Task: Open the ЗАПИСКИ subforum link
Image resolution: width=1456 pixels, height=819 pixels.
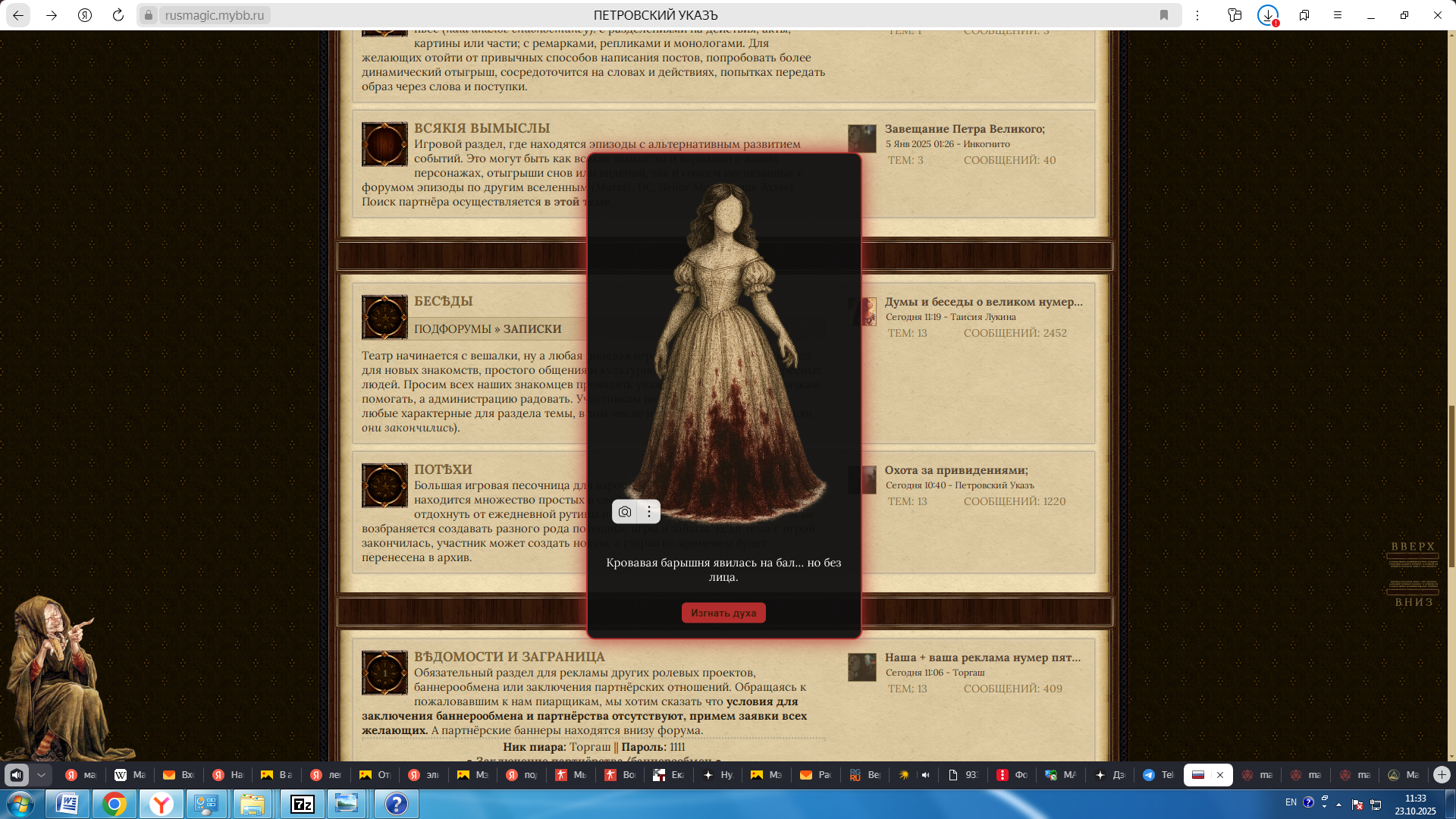Action: (532, 329)
